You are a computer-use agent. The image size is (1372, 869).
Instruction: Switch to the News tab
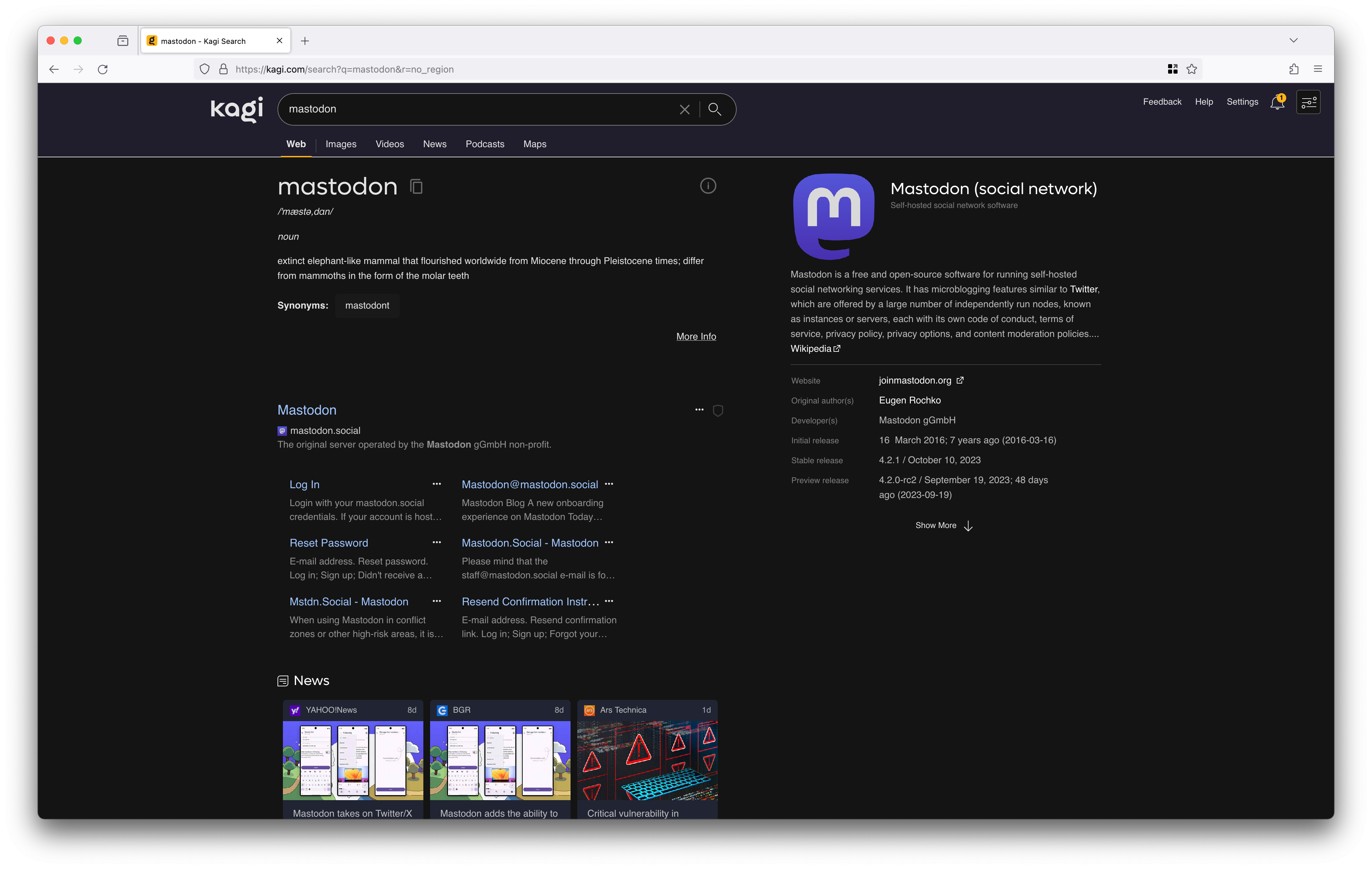tap(435, 144)
